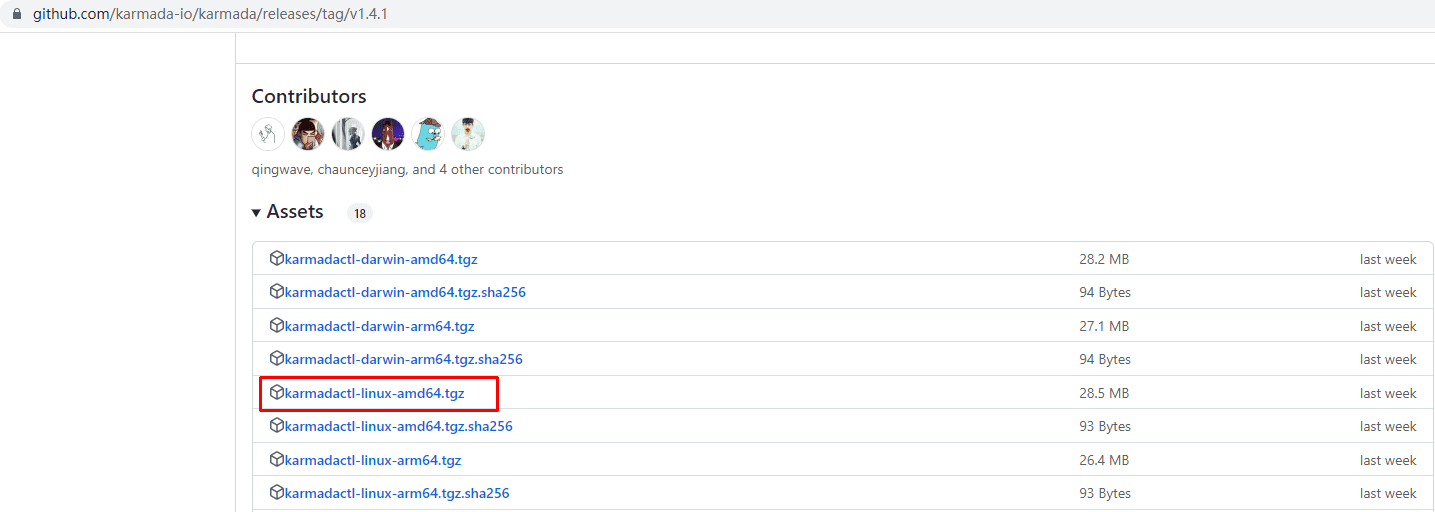This screenshot has width=1435, height=512.
Task: Click 94 Bytes size of darwin-arm64 sha256
Action: (1105, 359)
